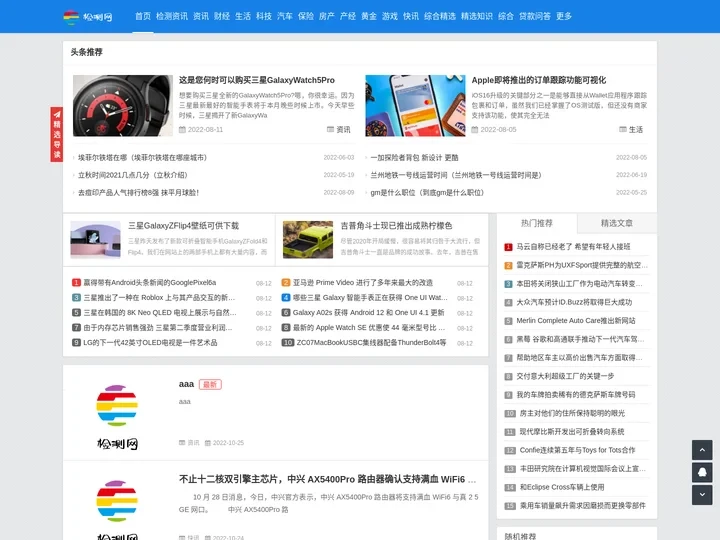Click the 检测网 logo thumbnail of aaa post

pyautogui.click(x=117, y=416)
